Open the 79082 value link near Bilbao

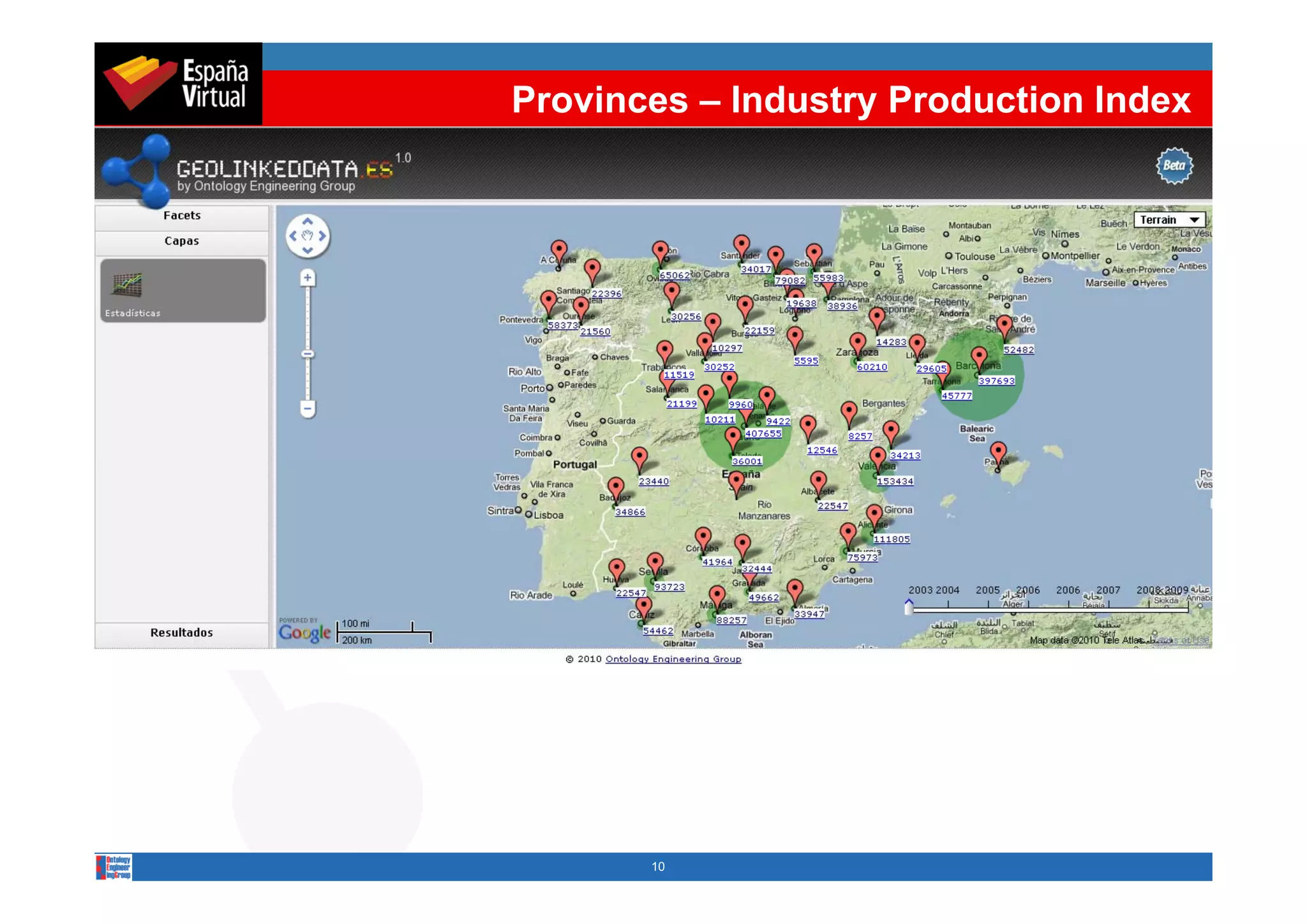coord(790,281)
